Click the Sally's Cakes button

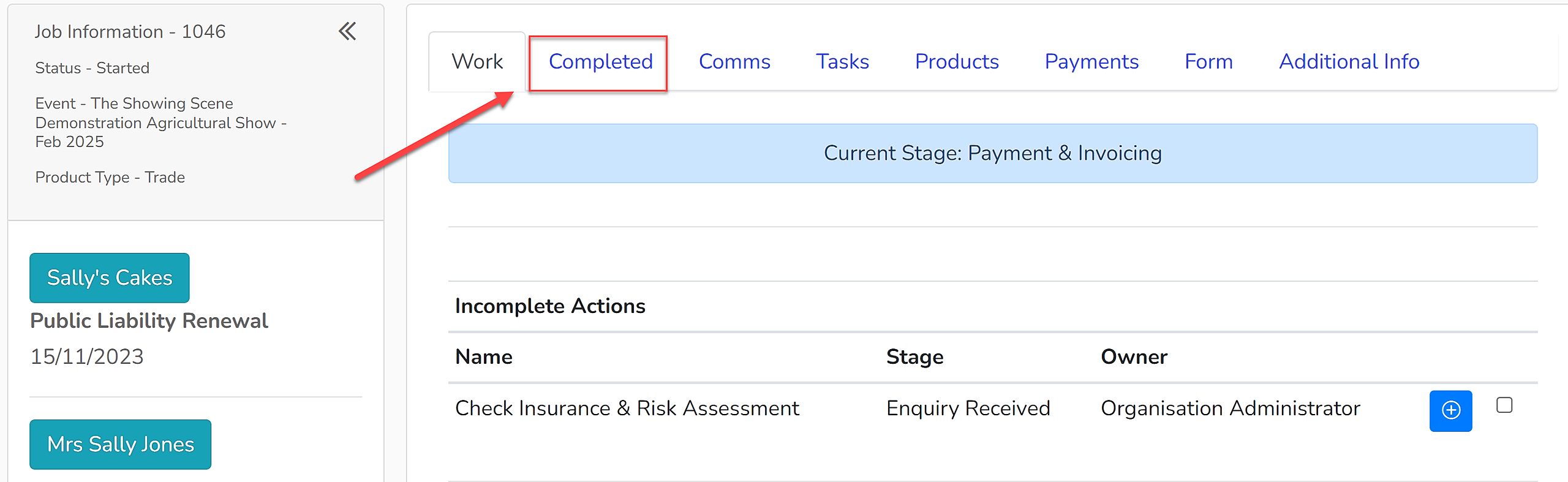(x=110, y=277)
